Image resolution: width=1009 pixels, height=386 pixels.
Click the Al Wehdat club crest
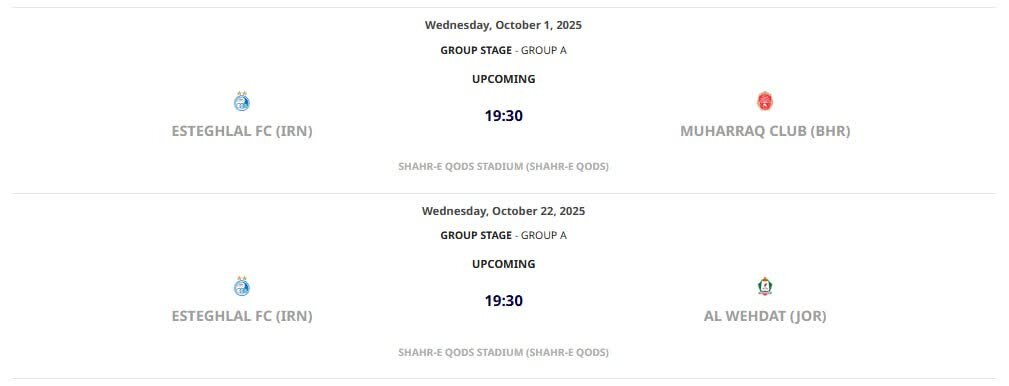(x=764, y=286)
